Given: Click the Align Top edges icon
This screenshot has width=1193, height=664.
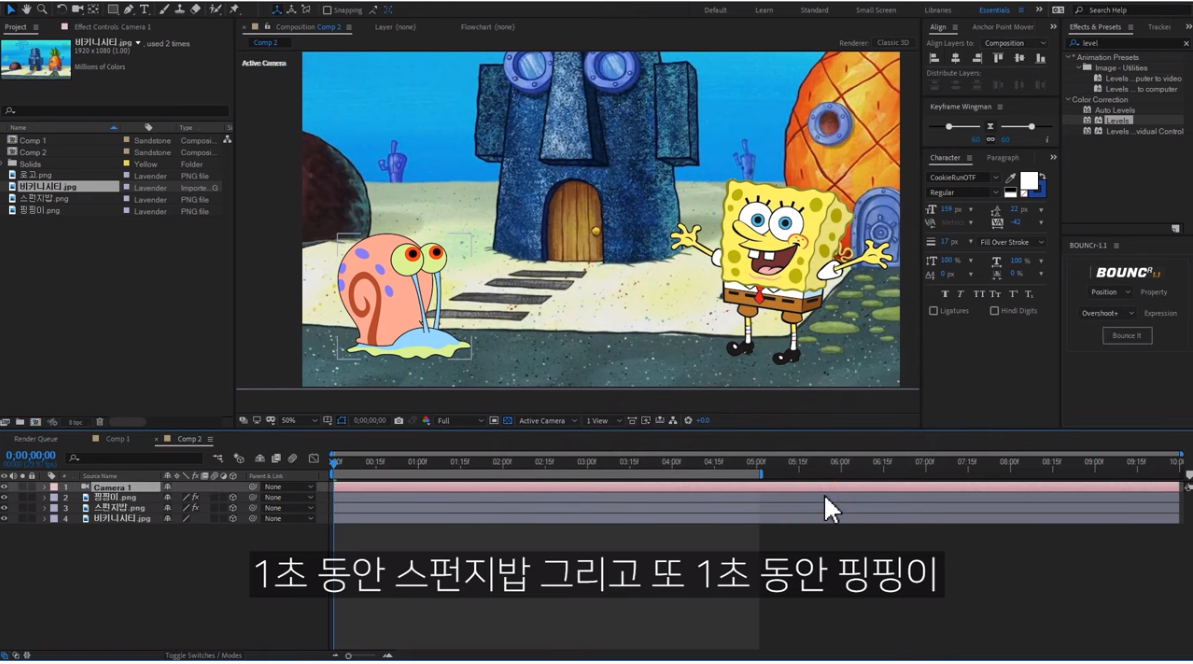Looking at the screenshot, I should [998, 58].
